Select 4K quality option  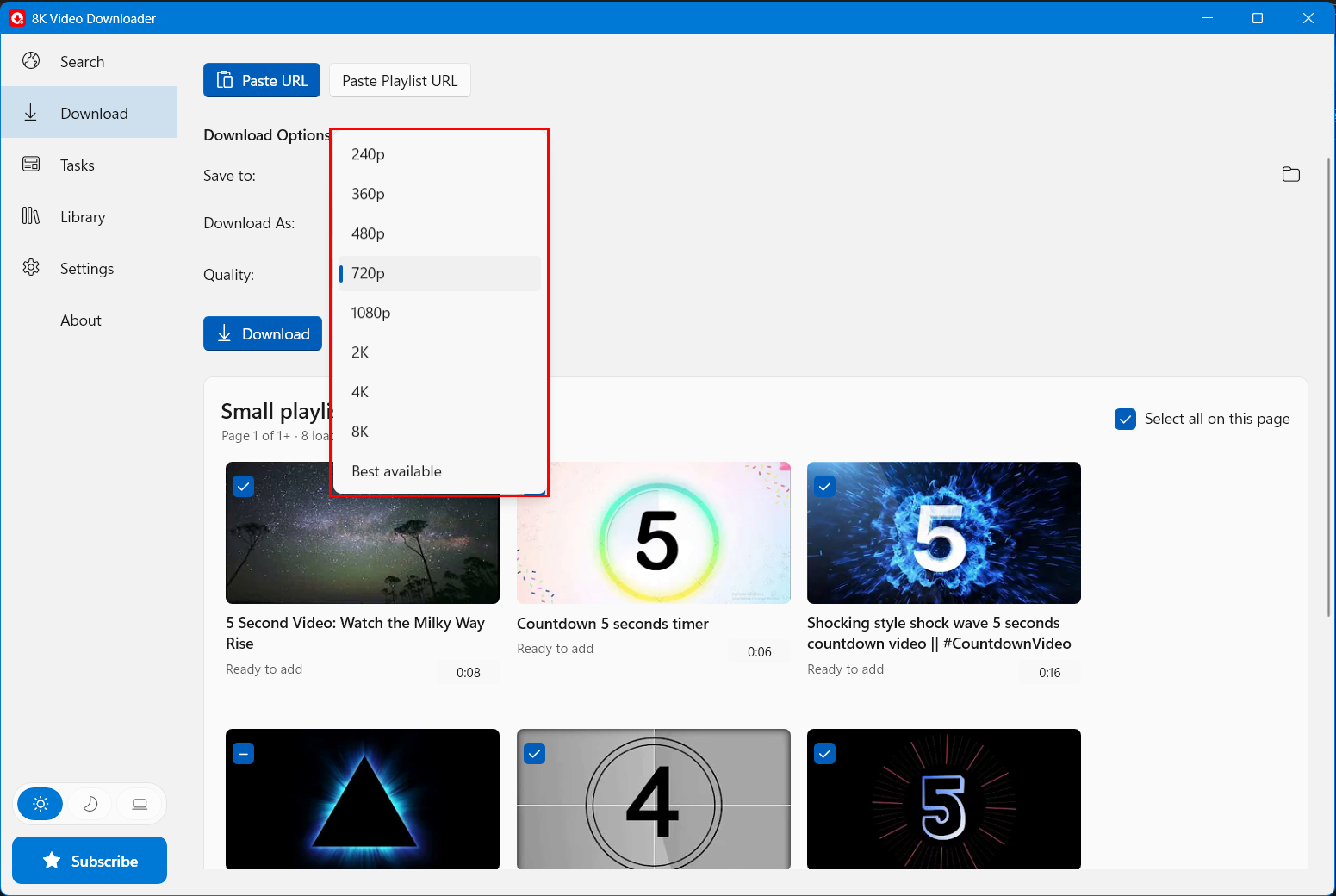pyautogui.click(x=439, y=392)
